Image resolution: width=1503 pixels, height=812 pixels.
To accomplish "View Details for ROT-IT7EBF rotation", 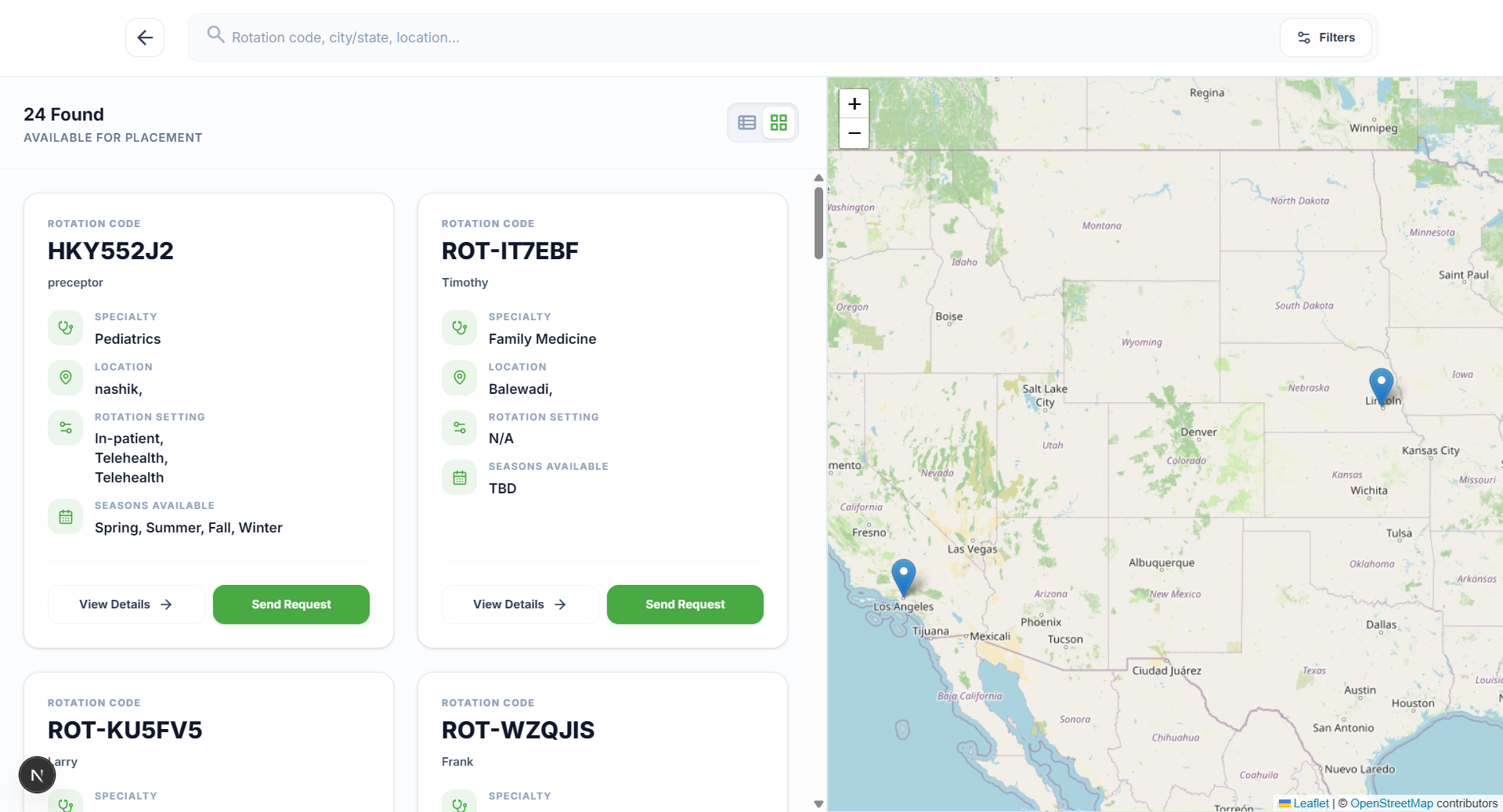I will (x=520, y=604).
